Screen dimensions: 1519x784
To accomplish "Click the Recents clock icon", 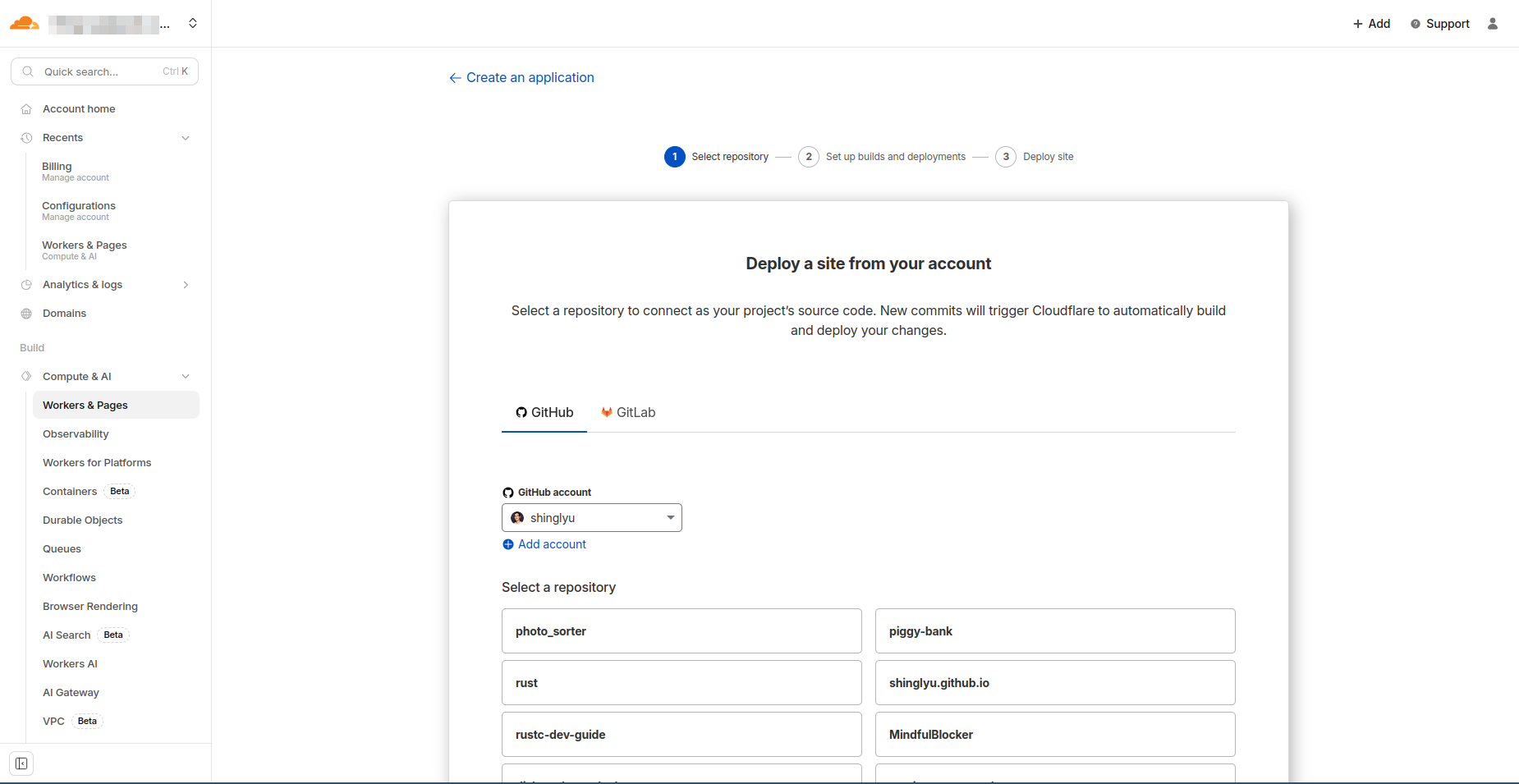I will pyautogui.click(x=25, y=137).
